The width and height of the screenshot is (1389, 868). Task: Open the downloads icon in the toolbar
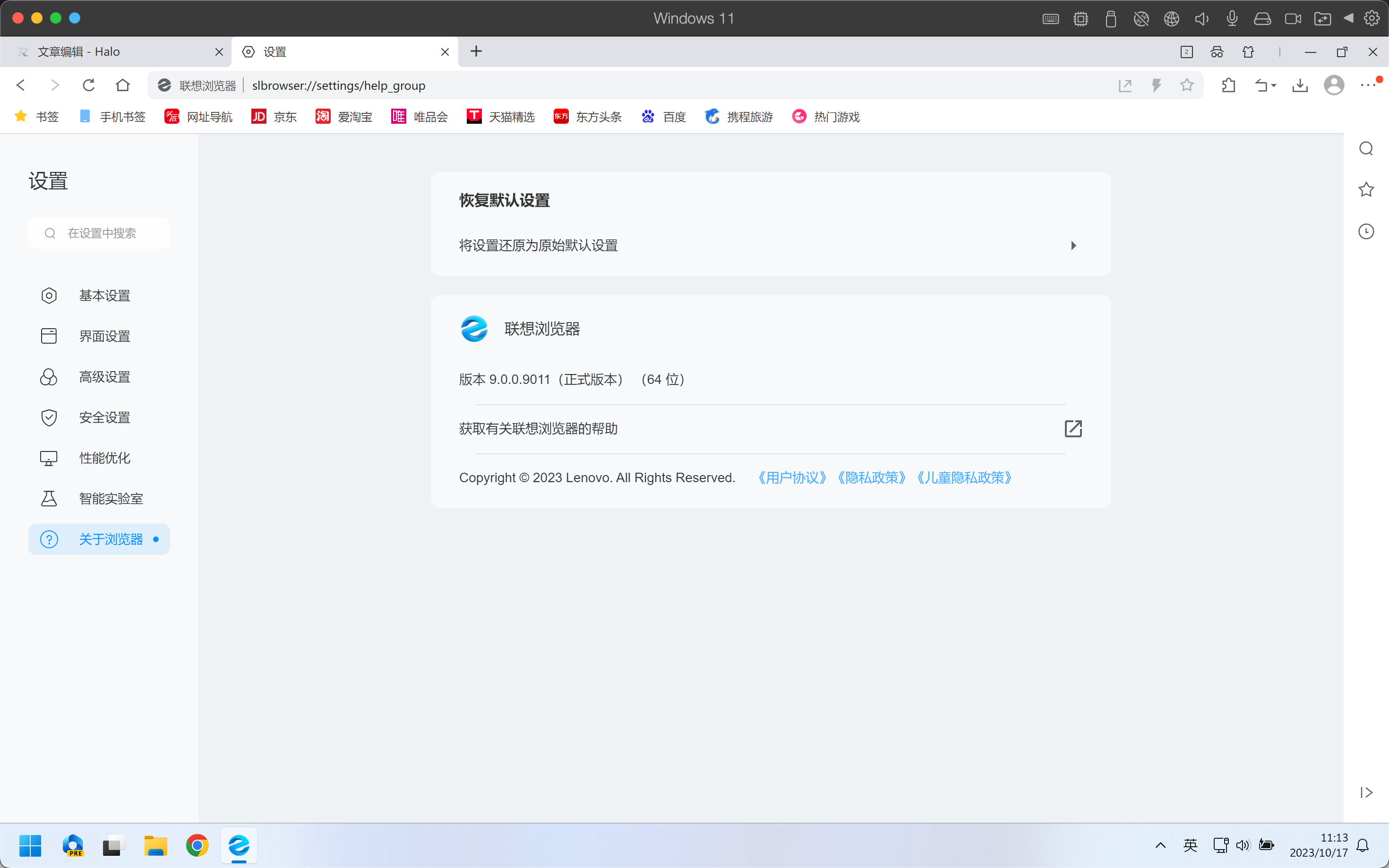click(x=1300, y=85)
